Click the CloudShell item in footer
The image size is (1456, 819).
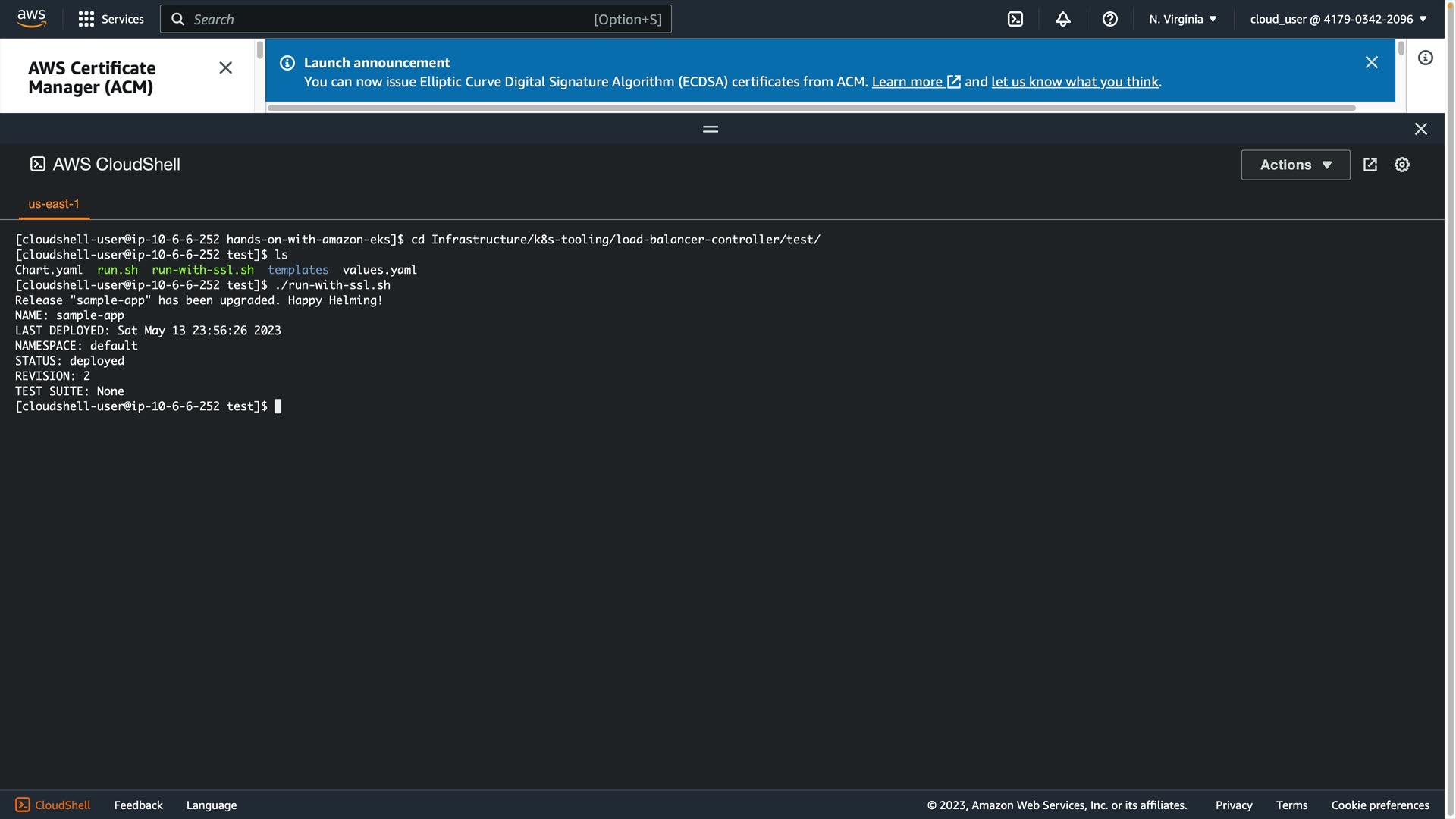coord(53,805)
